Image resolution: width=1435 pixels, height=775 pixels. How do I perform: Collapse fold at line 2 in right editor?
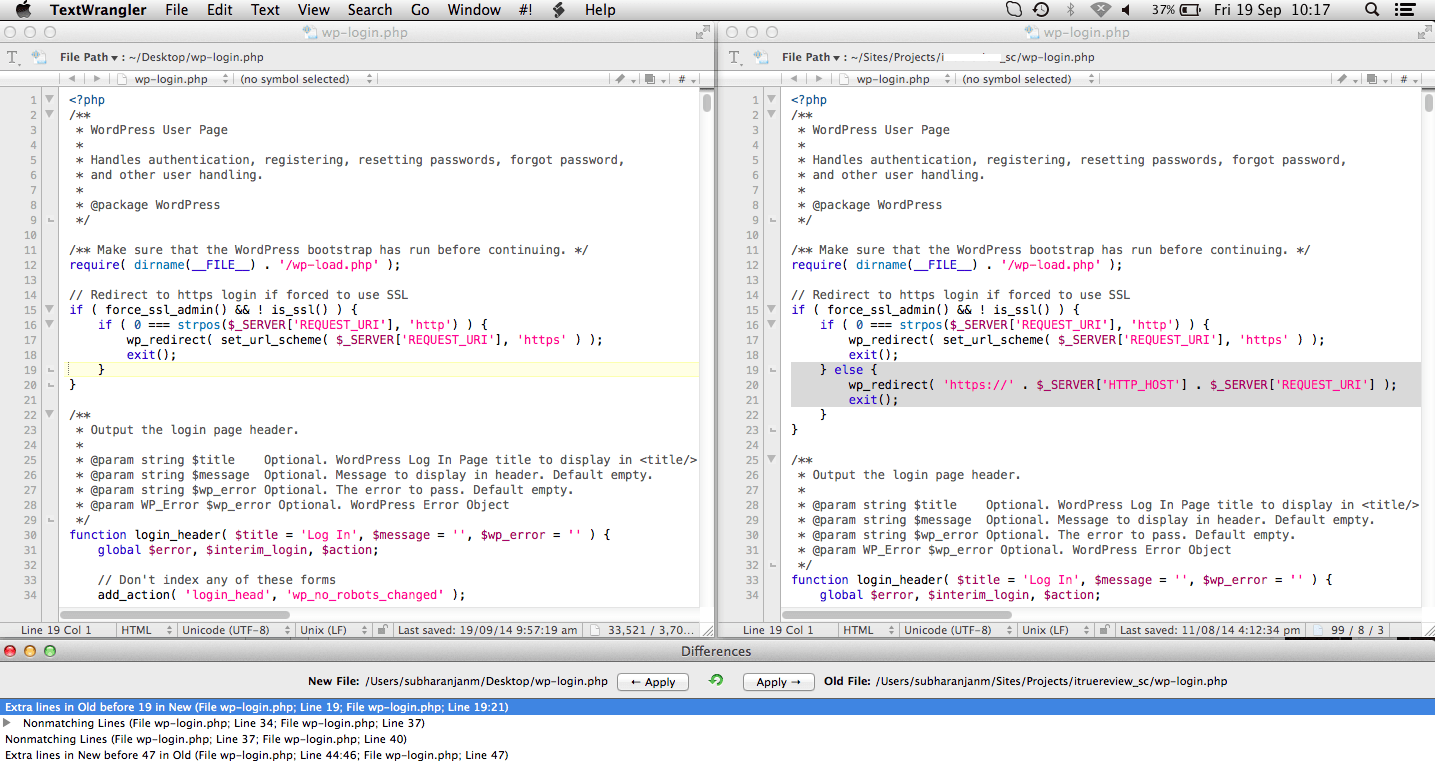[x=771, y=114]
